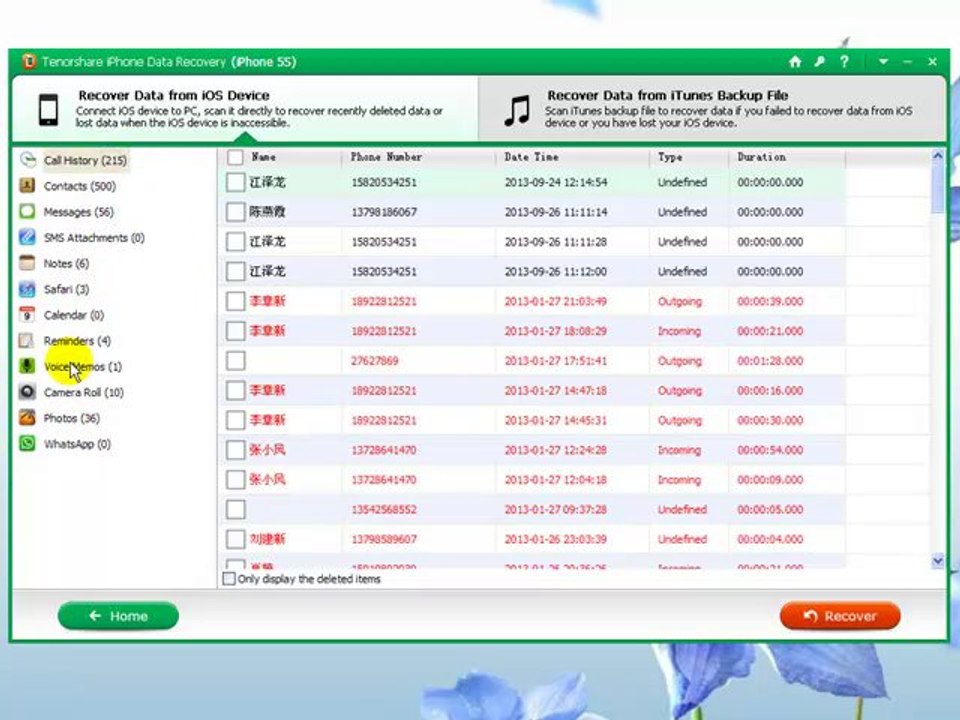Click the Camera Roll icon
Image resolution: width=960 pixels, height=720 pixels.
coord(27,391)
